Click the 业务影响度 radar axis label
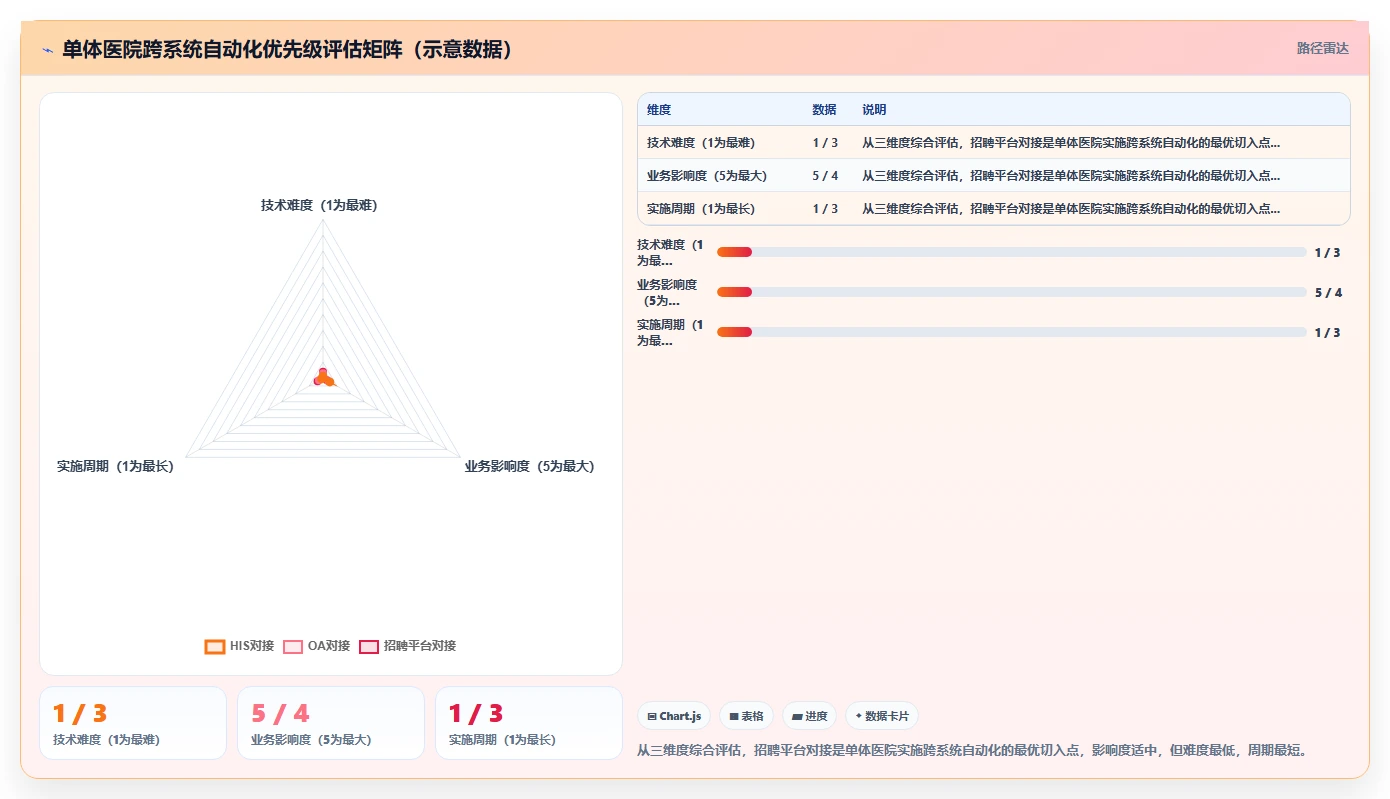1390x799 pixels. [x=529, y=466]
